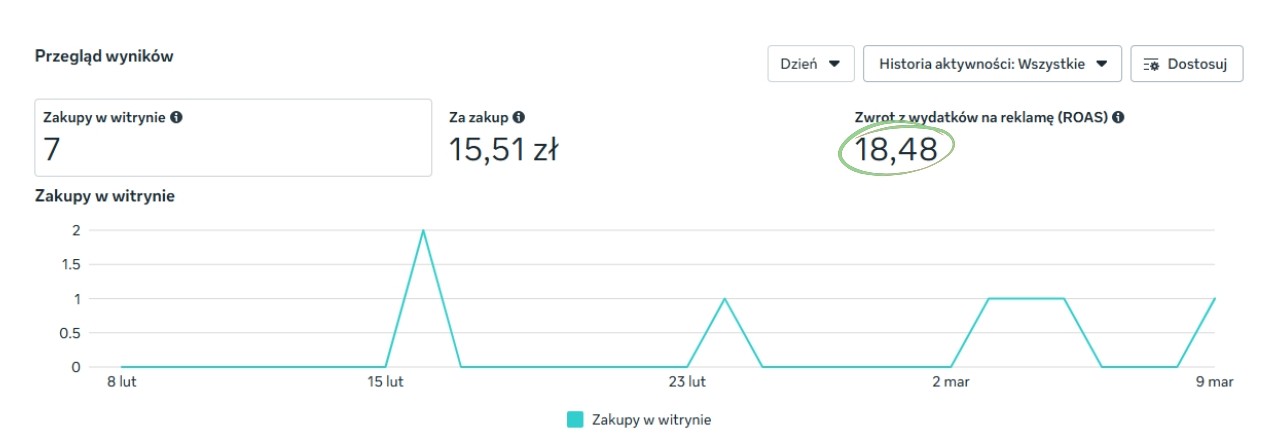
Task: Click final chart data point at 9 mar
Action: pos(1215,299)
